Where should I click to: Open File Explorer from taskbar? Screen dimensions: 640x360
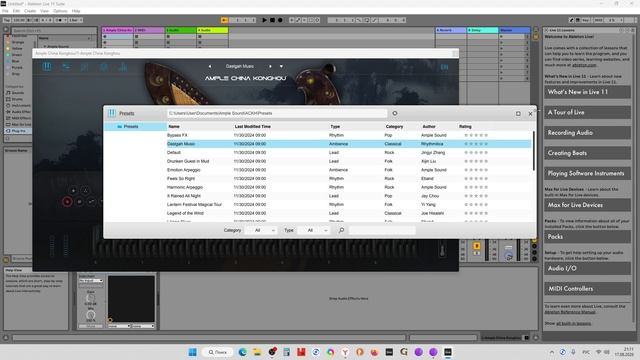pyautogui.click(x=257, y=352)
